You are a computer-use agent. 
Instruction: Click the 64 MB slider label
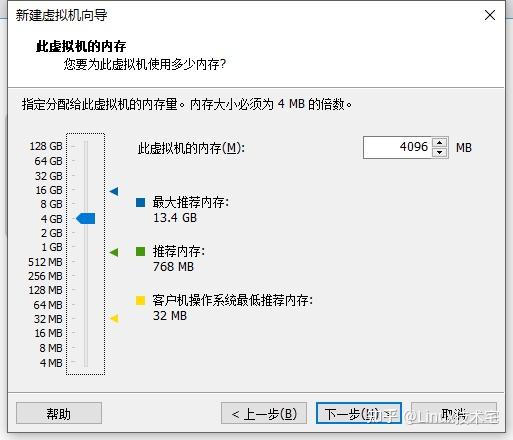click(x=48, y=305)
